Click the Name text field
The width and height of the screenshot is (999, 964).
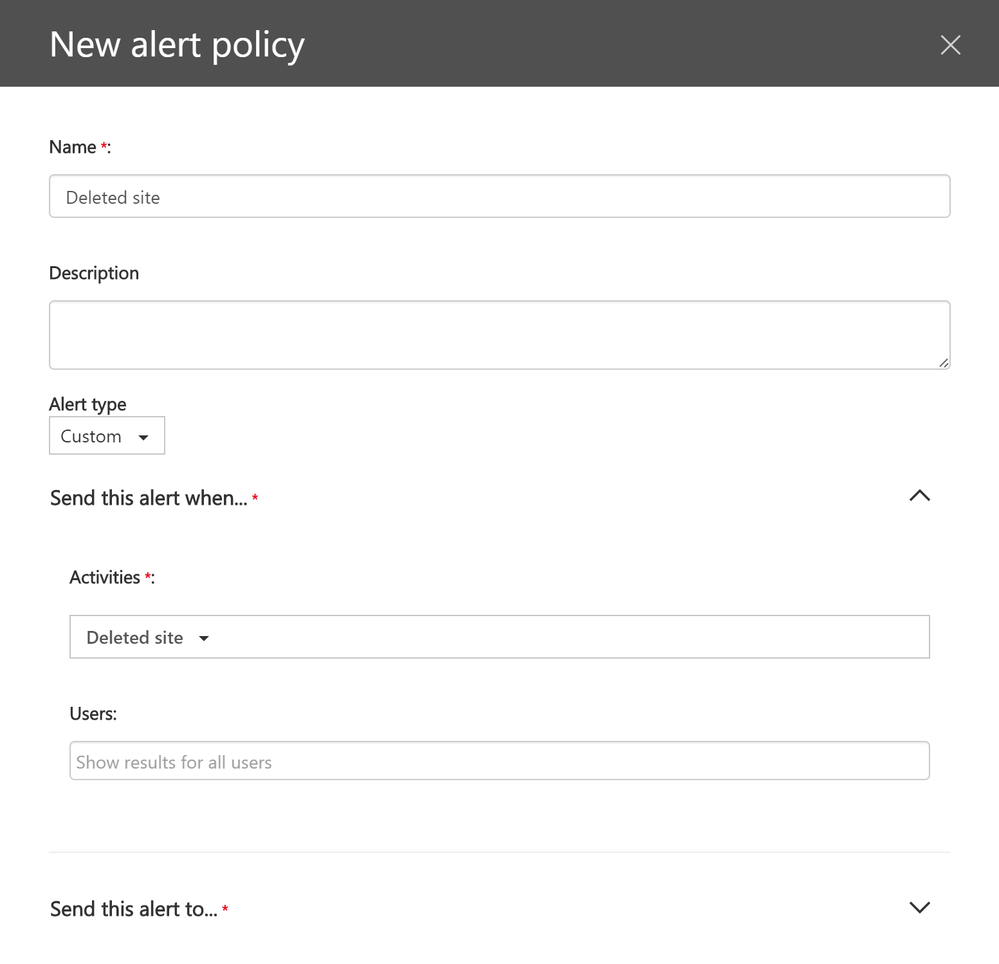click(499, 197)
